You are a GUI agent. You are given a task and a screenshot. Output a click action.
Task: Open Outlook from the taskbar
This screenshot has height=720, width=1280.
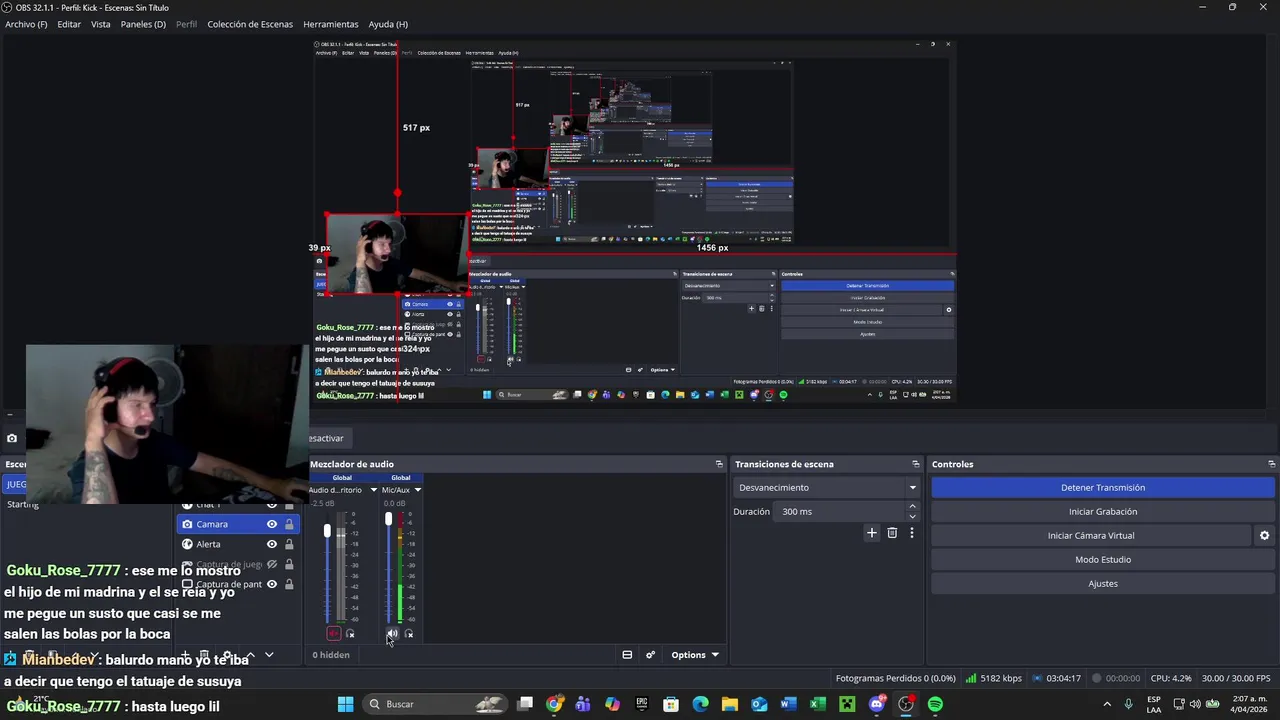(x=759, y=704)
